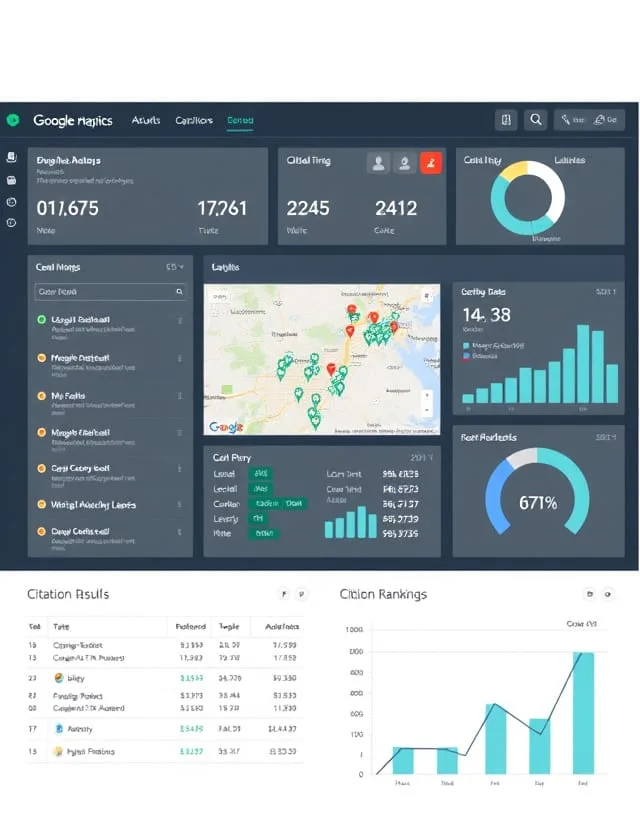
Task: Click the green tag in bottom 'Nine' row
Action: [x=264, y=533]
